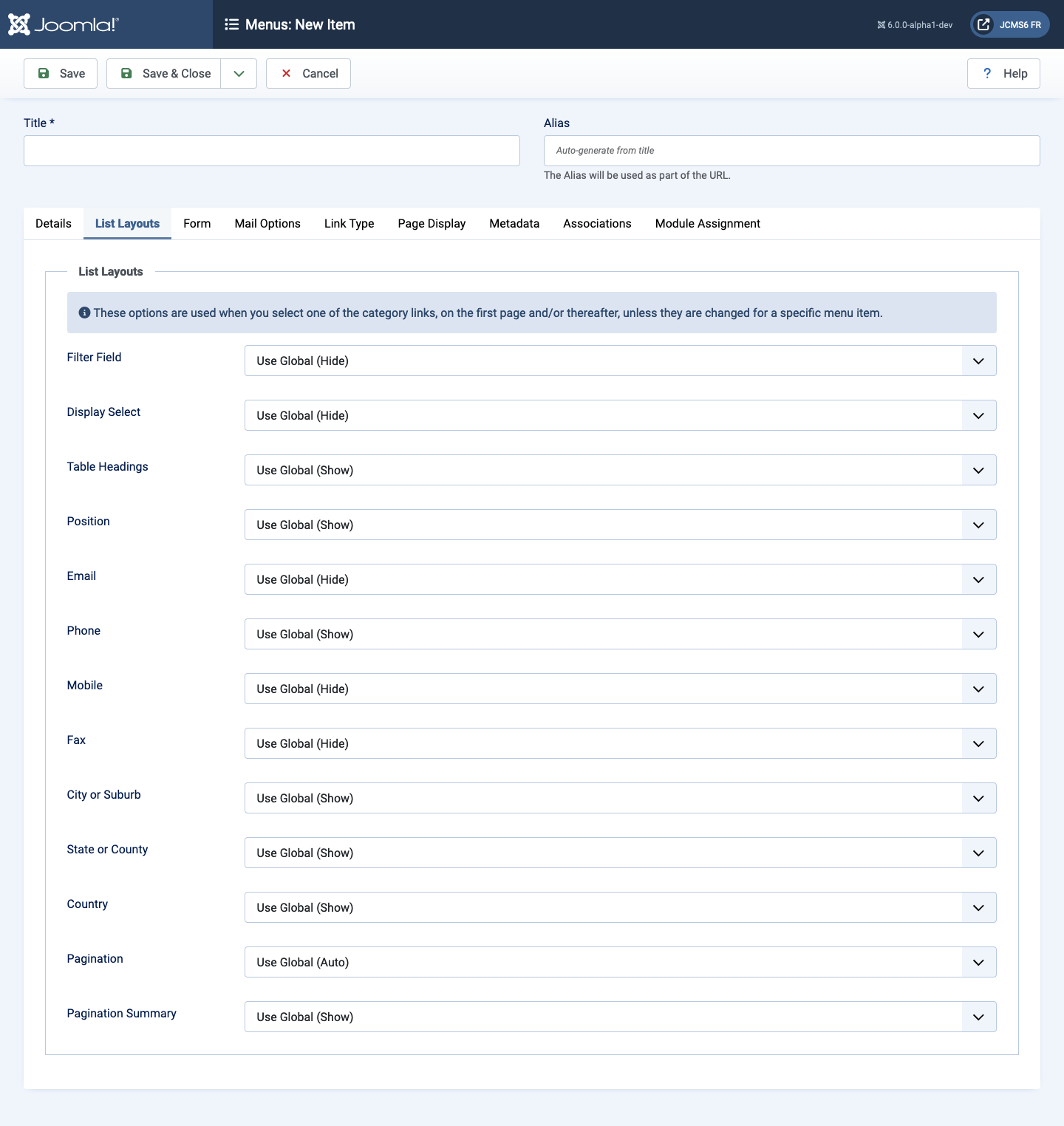
Task: Open the Mail Options tab
Action: (x=267, y=223)
